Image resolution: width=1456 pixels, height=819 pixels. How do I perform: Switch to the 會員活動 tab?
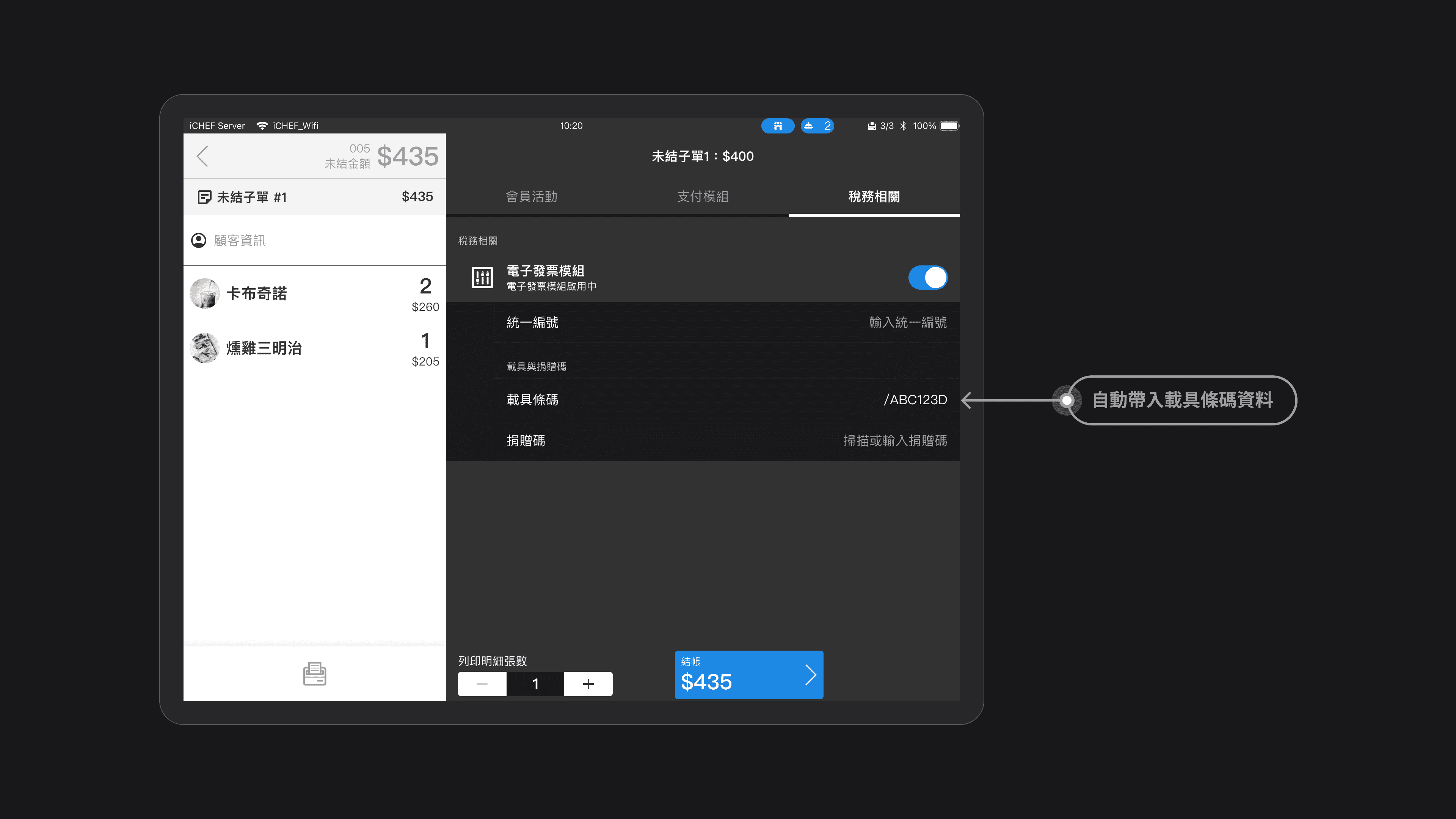[531, 197]
